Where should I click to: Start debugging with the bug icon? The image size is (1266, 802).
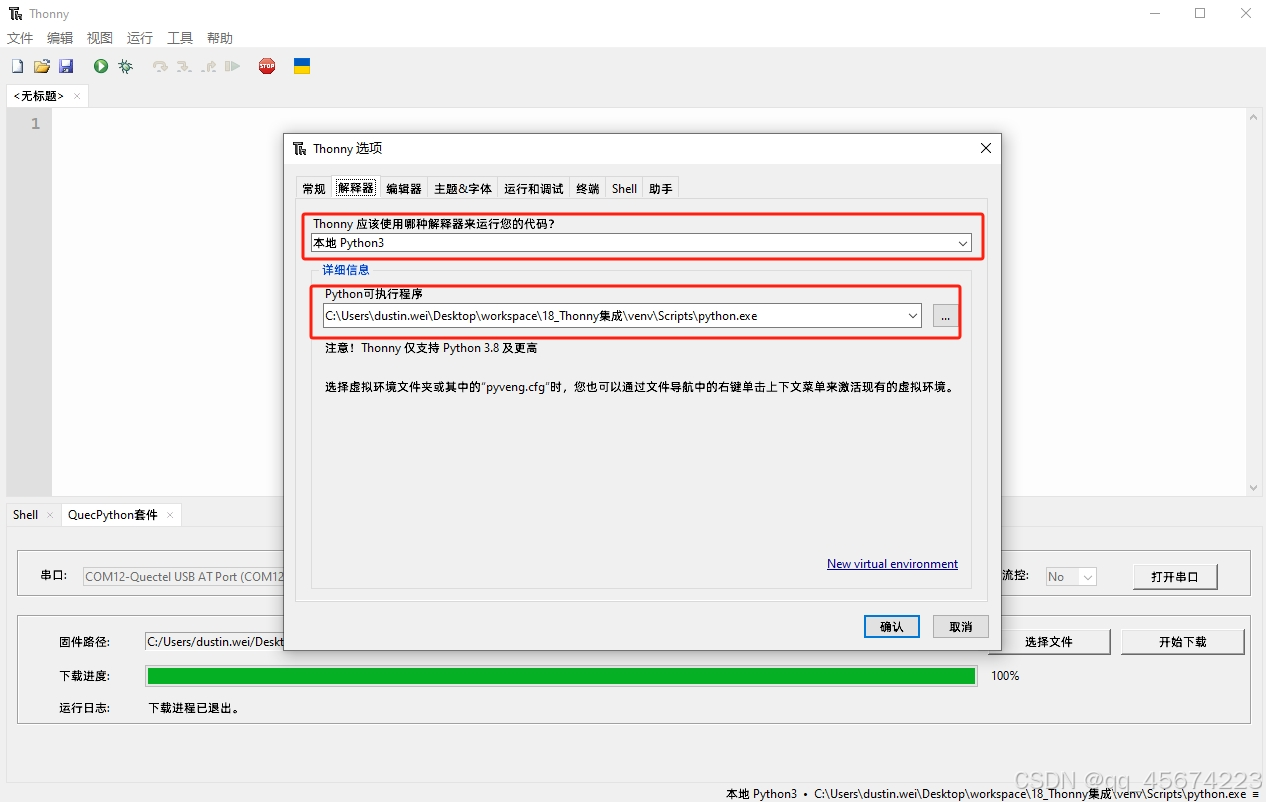click(x=125, y=66)
